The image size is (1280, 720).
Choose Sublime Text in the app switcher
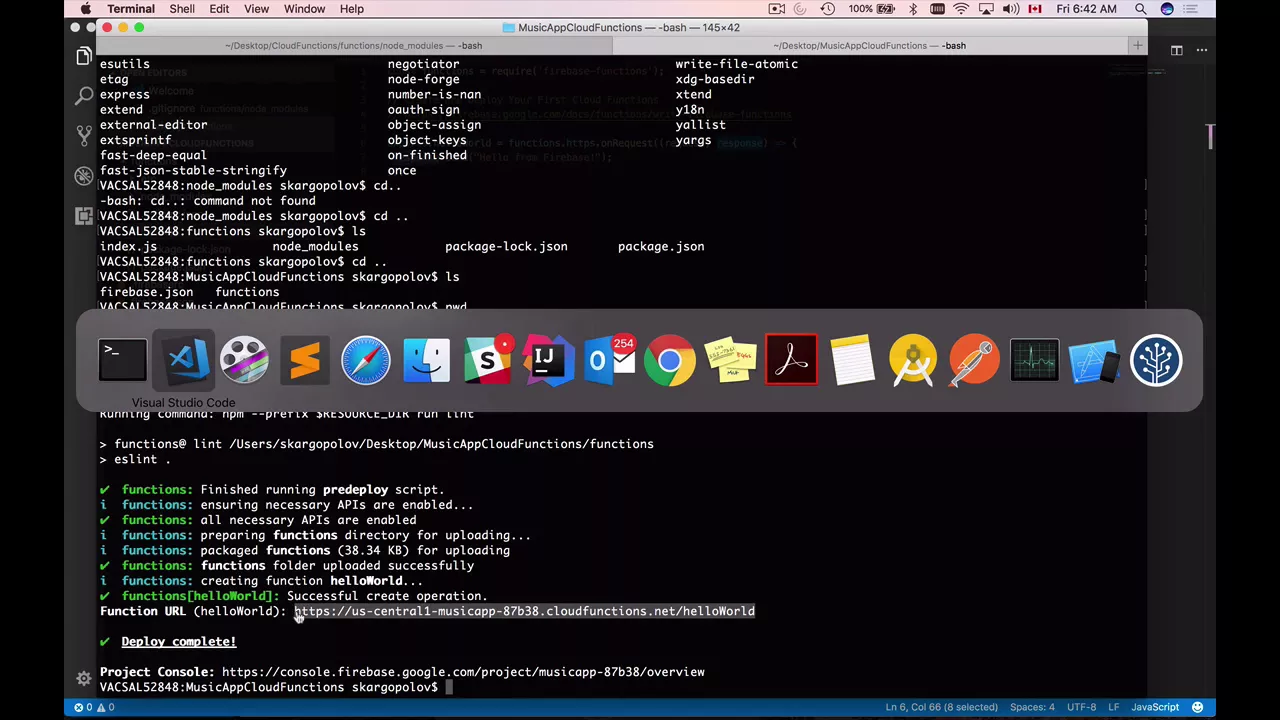(x=305, y=360)
